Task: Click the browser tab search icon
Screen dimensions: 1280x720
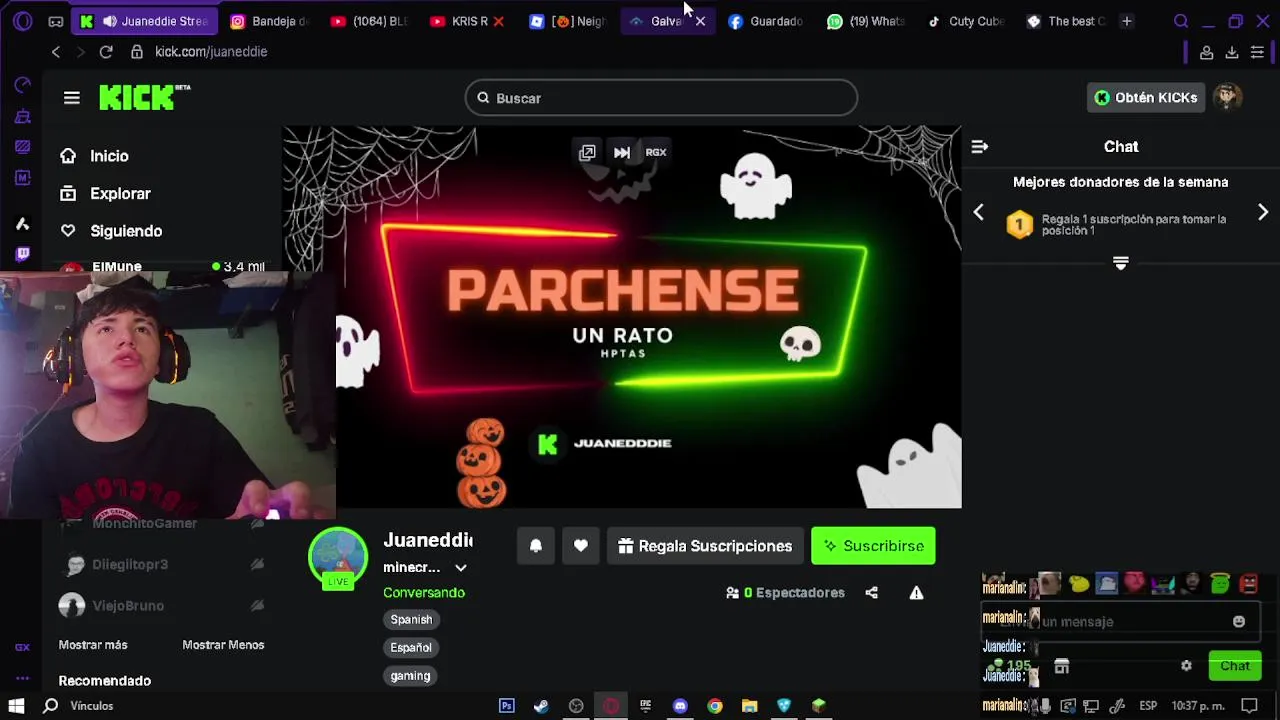Action: pyautogui.click(x=1181, y=21)
